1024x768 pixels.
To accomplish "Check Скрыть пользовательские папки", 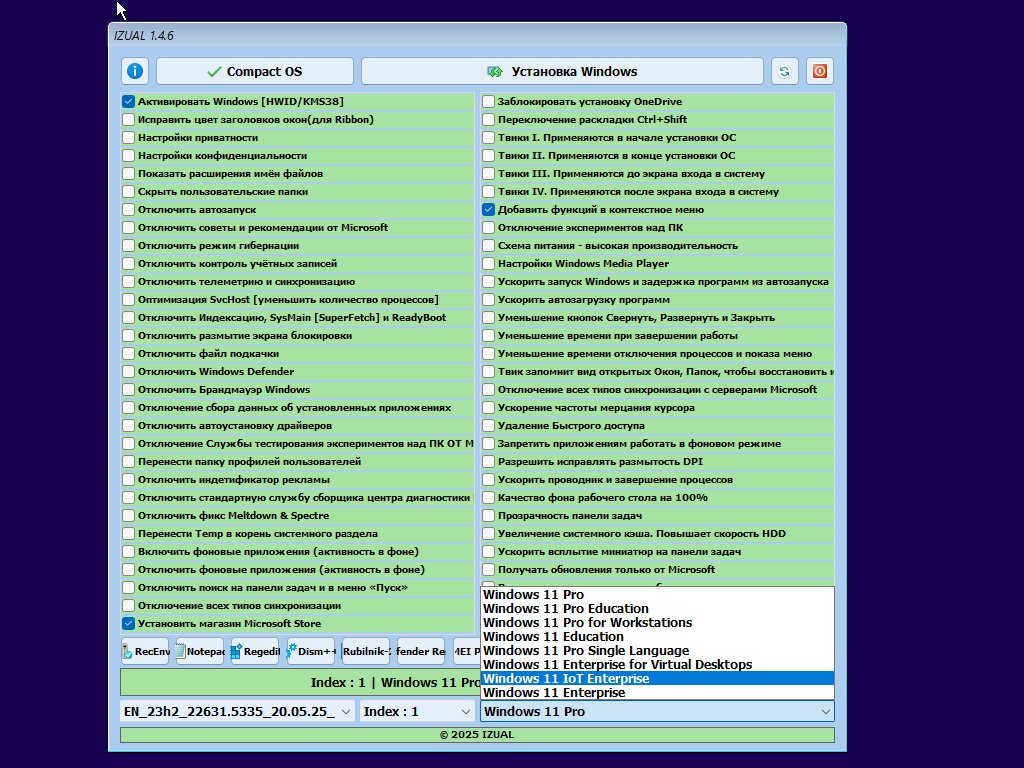I will [128, 191].
